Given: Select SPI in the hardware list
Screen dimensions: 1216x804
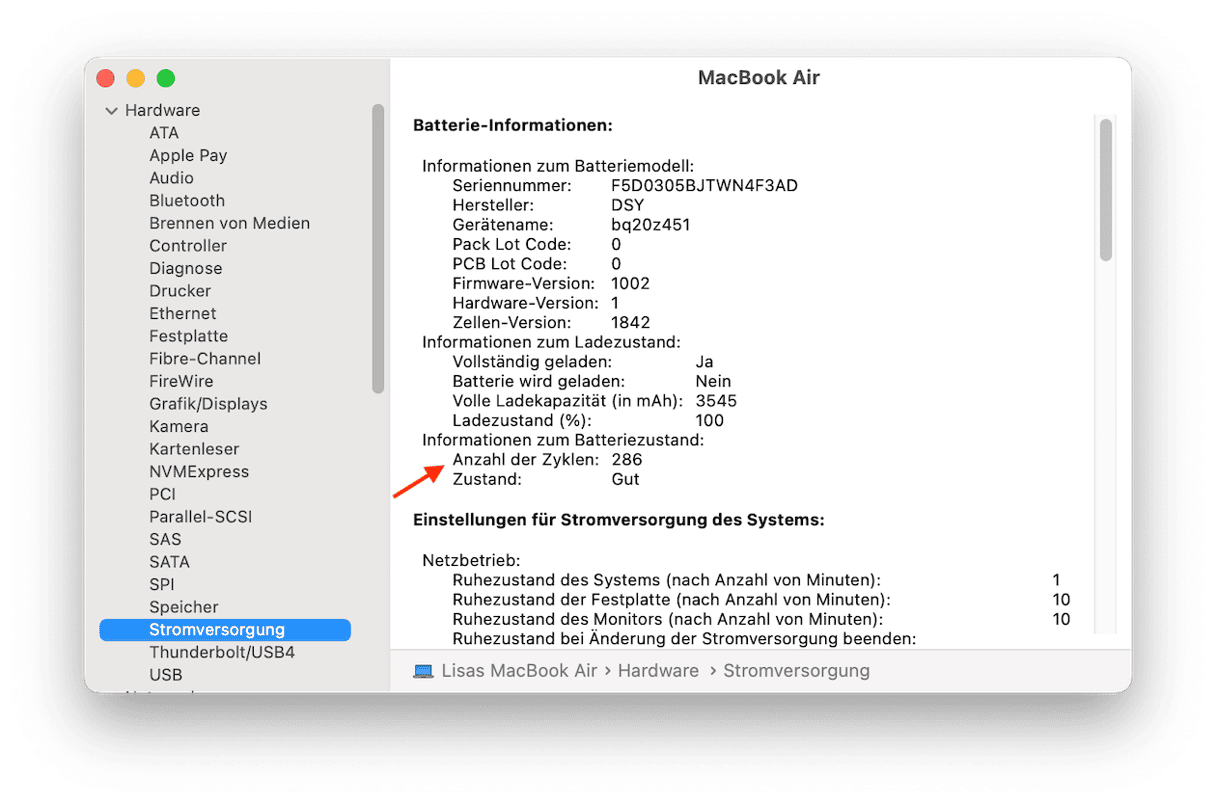Looking at the screenshot, I should click(x=162, y=585).
